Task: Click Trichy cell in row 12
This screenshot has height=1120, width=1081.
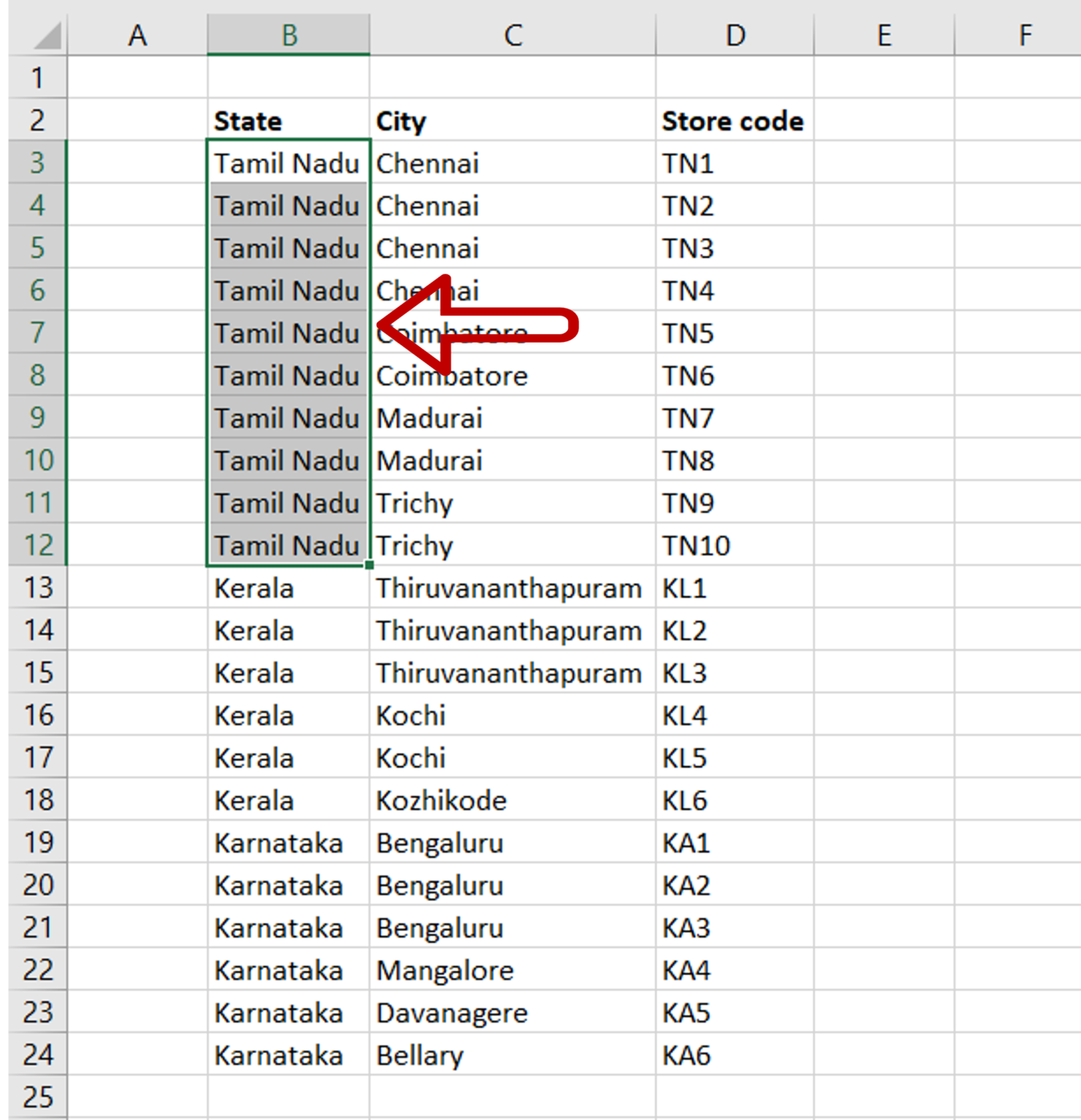Action: [513, 545]
